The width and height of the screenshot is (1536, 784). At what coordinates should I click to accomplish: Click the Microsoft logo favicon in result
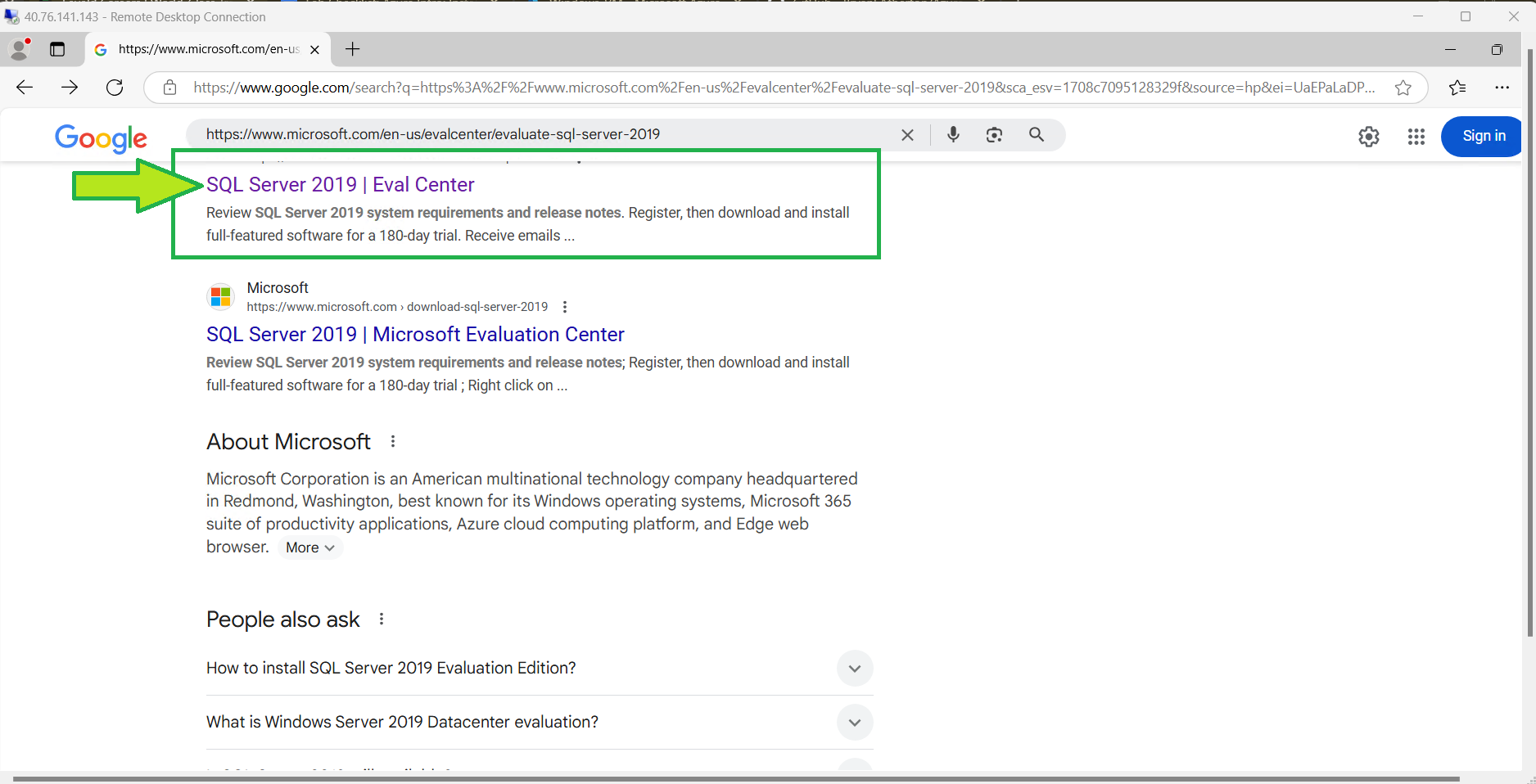click(x=221, y=296)
